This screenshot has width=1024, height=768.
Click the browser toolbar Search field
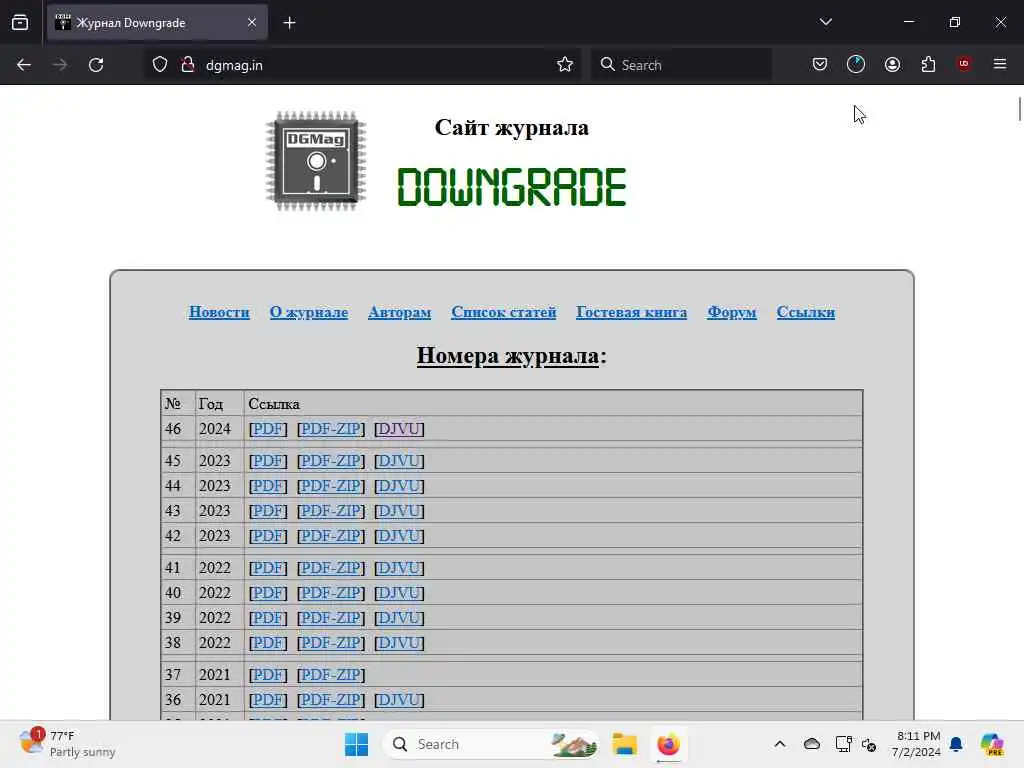(x=681, y=65)
